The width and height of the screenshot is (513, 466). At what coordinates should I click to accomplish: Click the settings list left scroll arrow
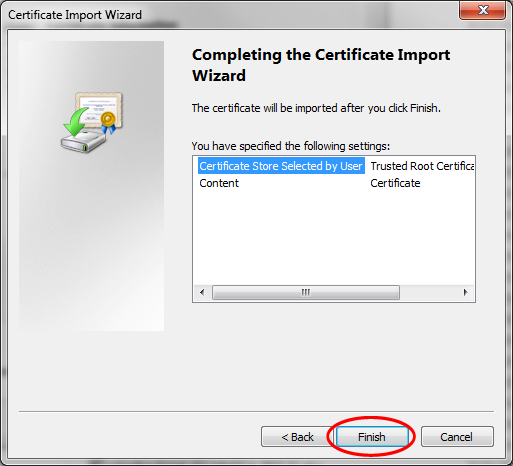tap(202, 292)
